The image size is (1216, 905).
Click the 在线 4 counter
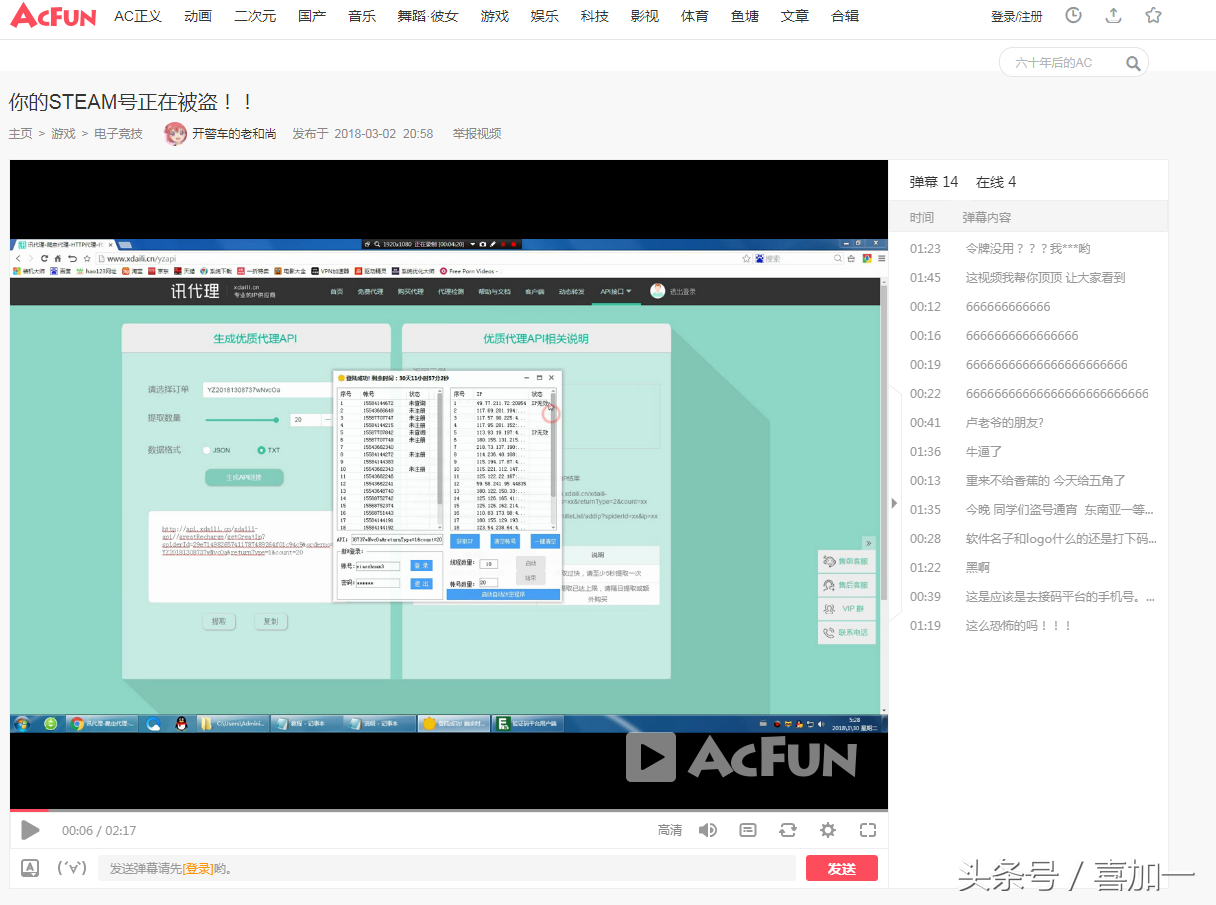tap(996, 182)
